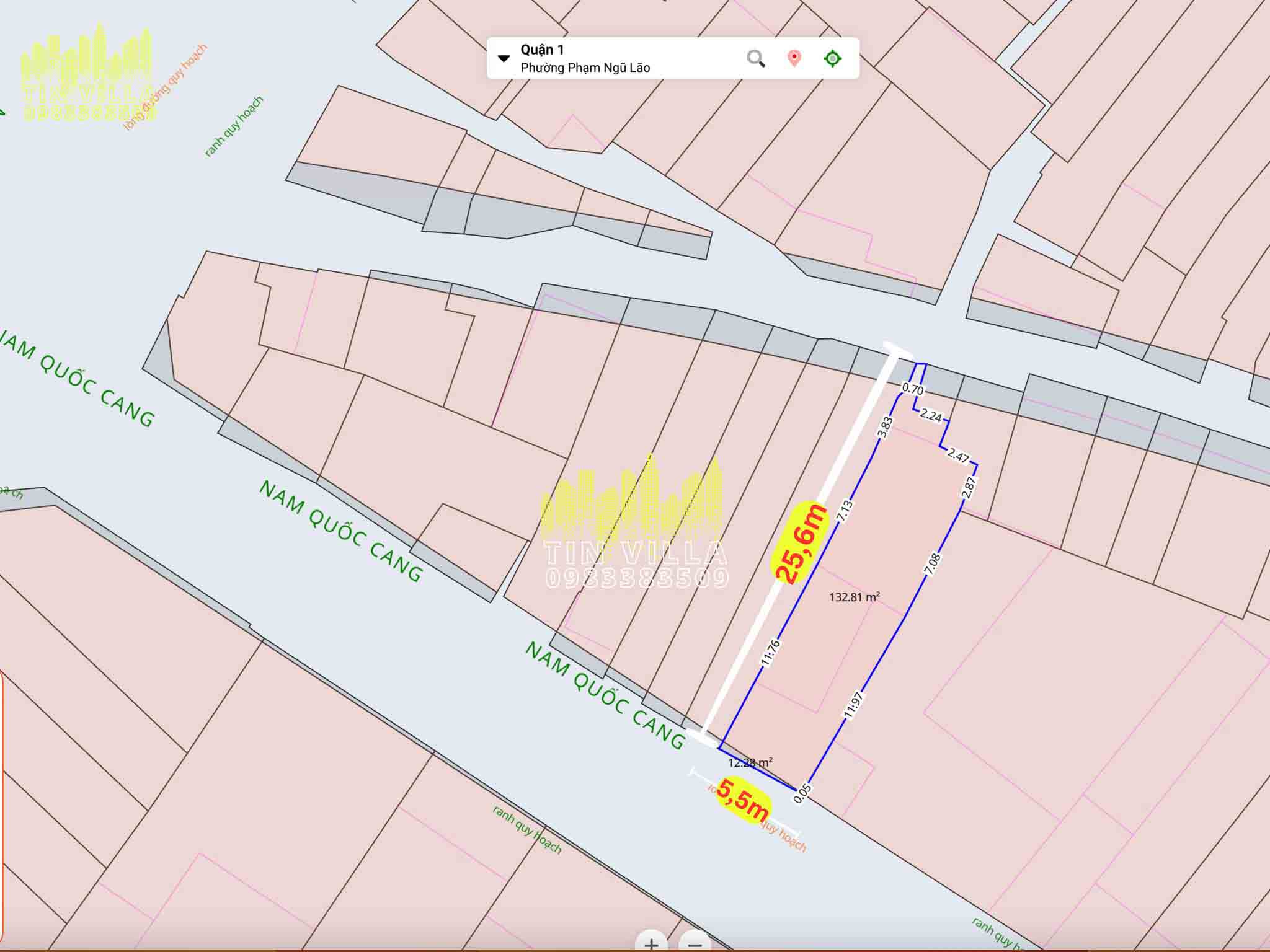Image resolution: width=1270 pixels, height=952 pixels.
Task: Open the search magnifier icon
Action: pos(755,58)
